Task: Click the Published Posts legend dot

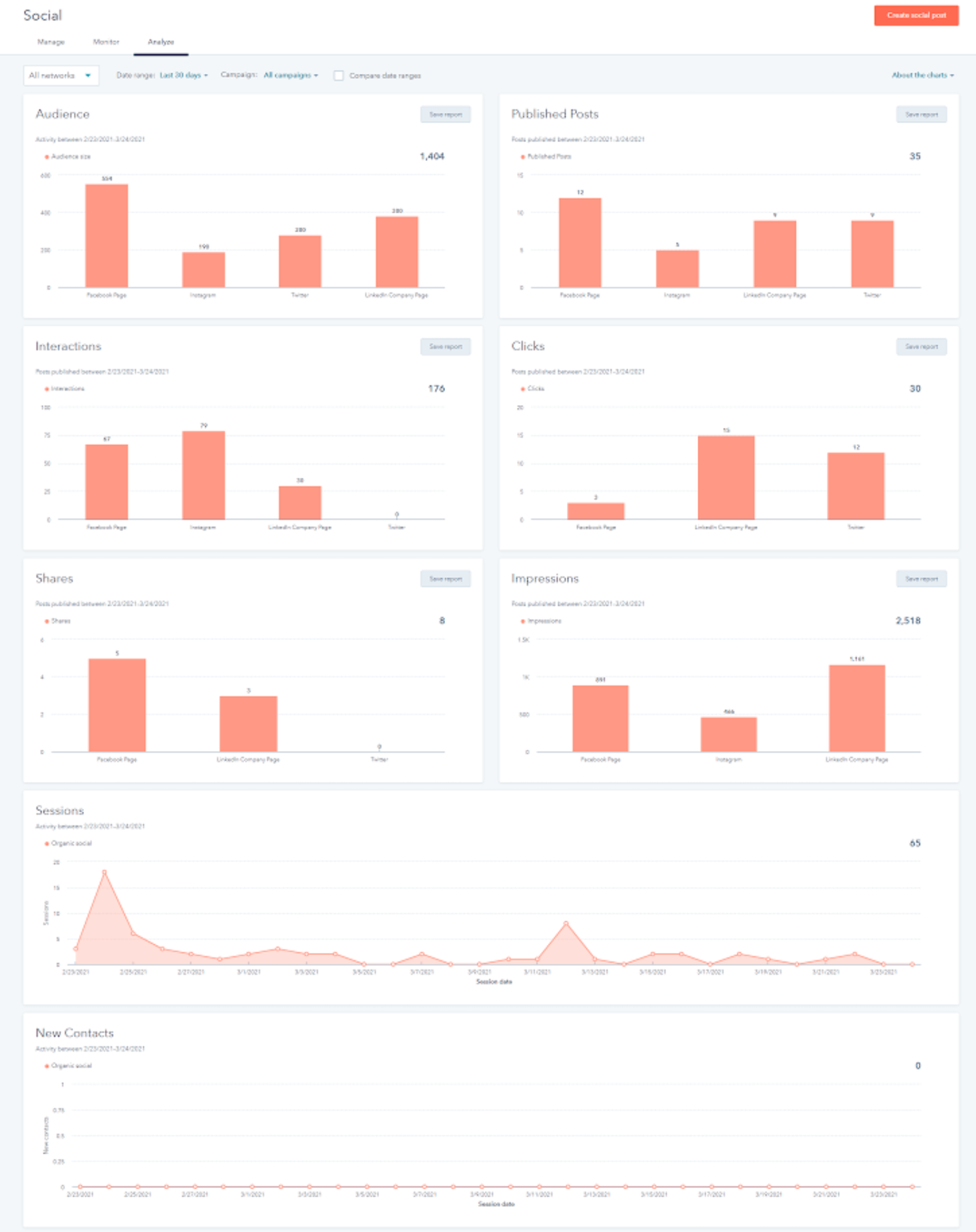Action: [521, 155]
